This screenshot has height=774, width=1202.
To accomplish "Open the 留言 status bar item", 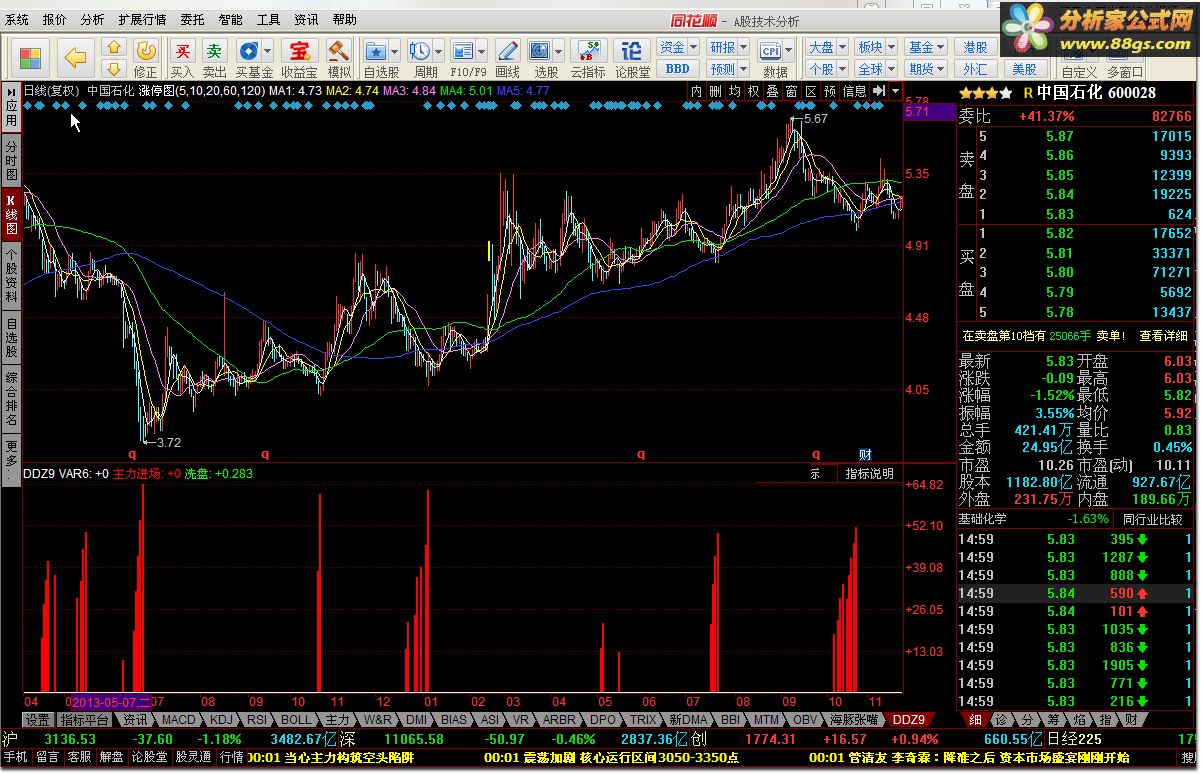I will click(48, 757).
